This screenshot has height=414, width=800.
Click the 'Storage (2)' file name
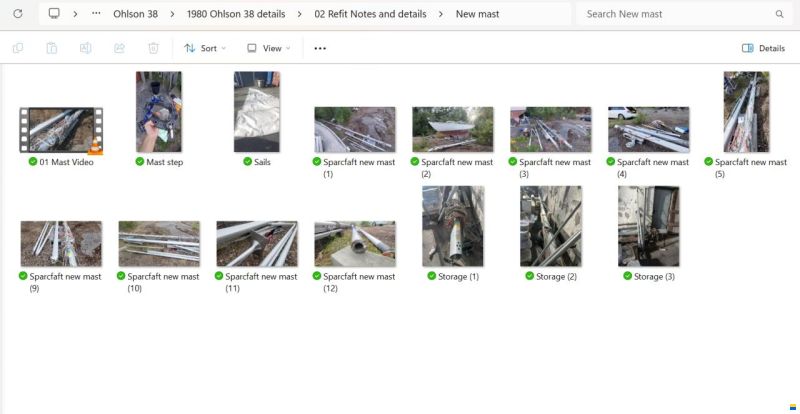click(556, 277)
